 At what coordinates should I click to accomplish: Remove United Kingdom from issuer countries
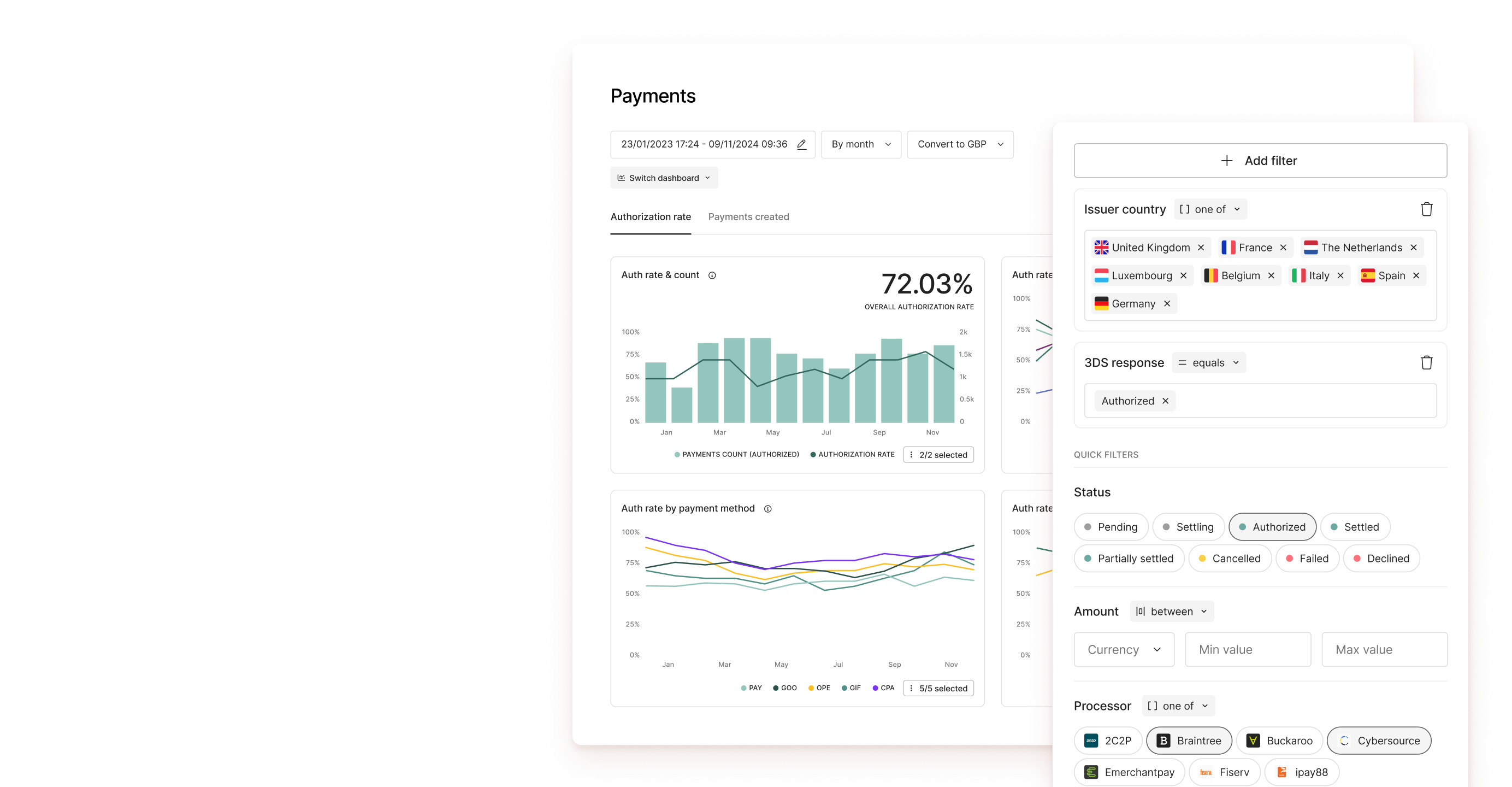point(1201,248)
